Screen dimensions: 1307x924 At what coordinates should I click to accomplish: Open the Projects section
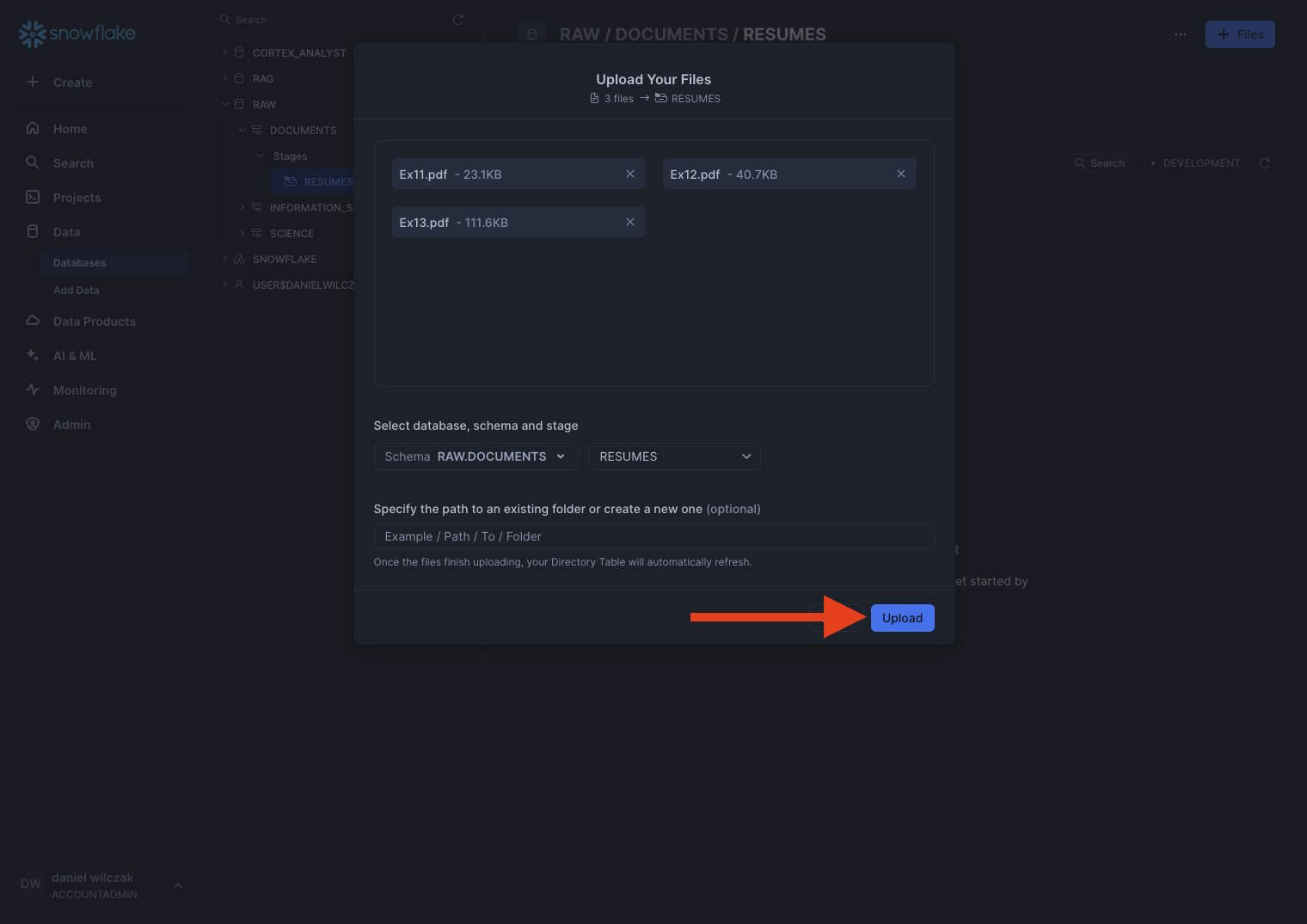[77, 198]
